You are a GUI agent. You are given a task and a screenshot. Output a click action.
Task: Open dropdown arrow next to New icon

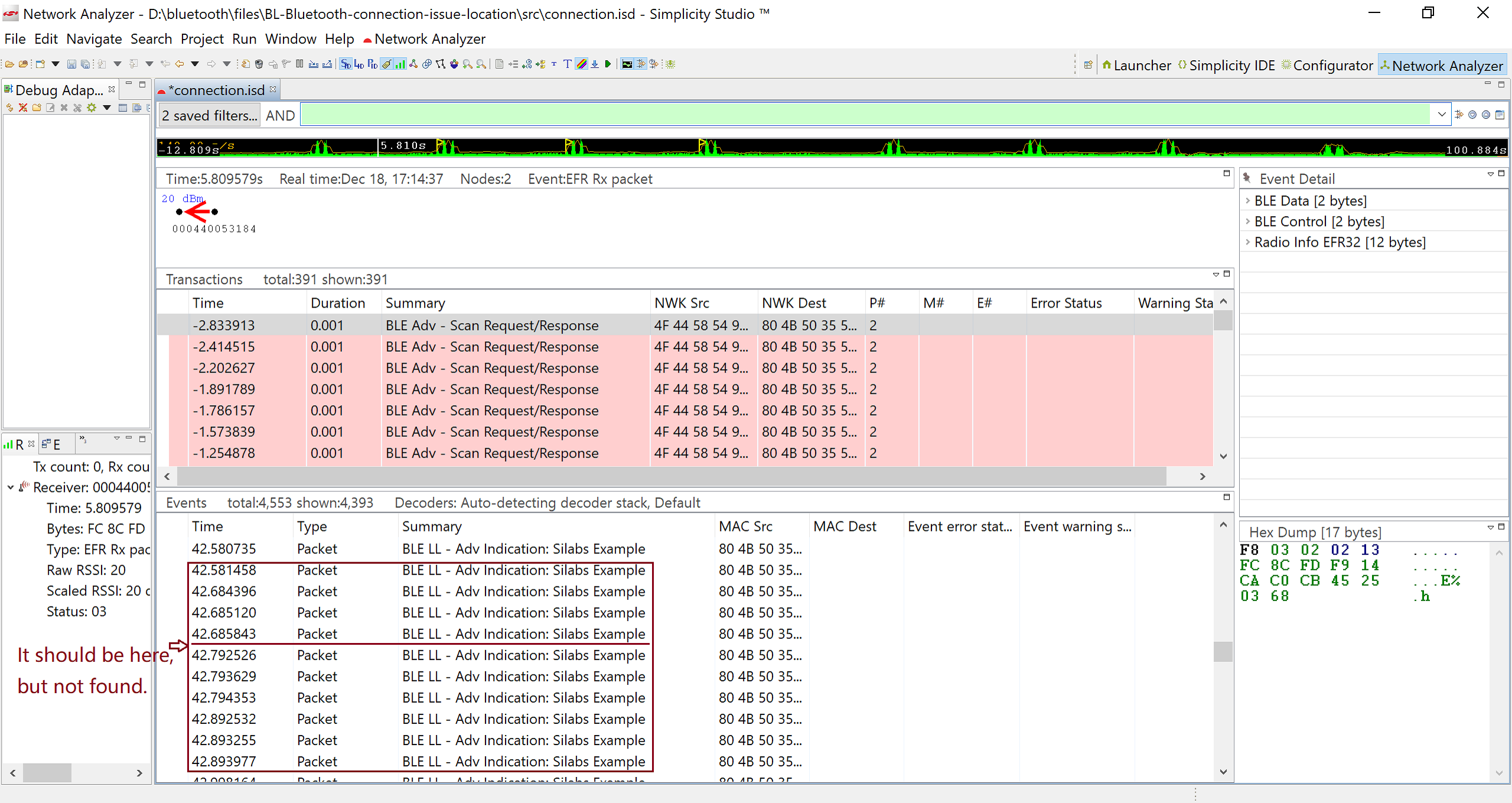pos(56,64)
